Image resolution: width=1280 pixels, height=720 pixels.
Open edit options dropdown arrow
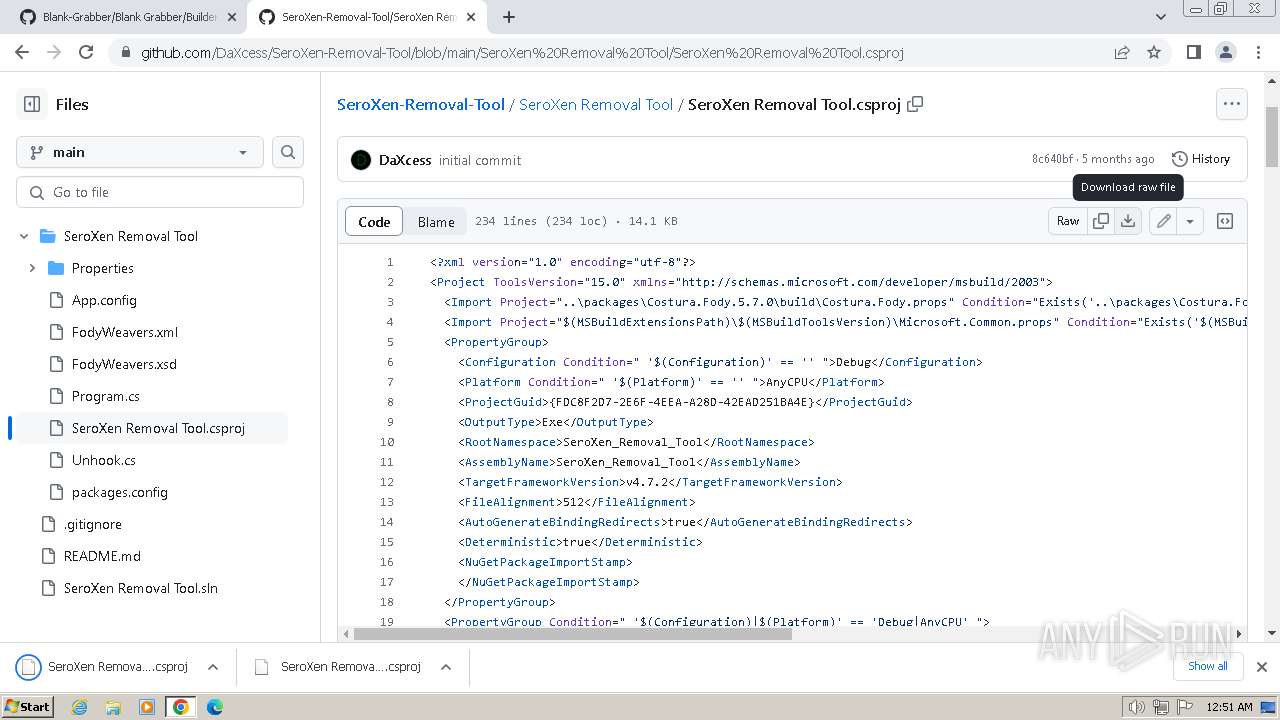click(x=1190, y=221)
